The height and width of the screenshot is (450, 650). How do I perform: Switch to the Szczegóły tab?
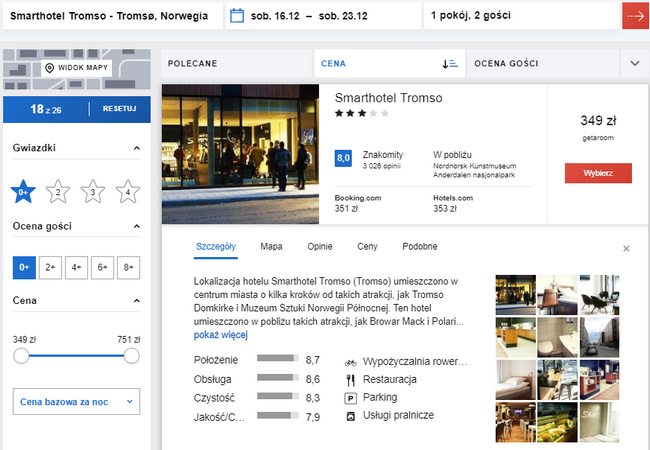click(216, 247)
